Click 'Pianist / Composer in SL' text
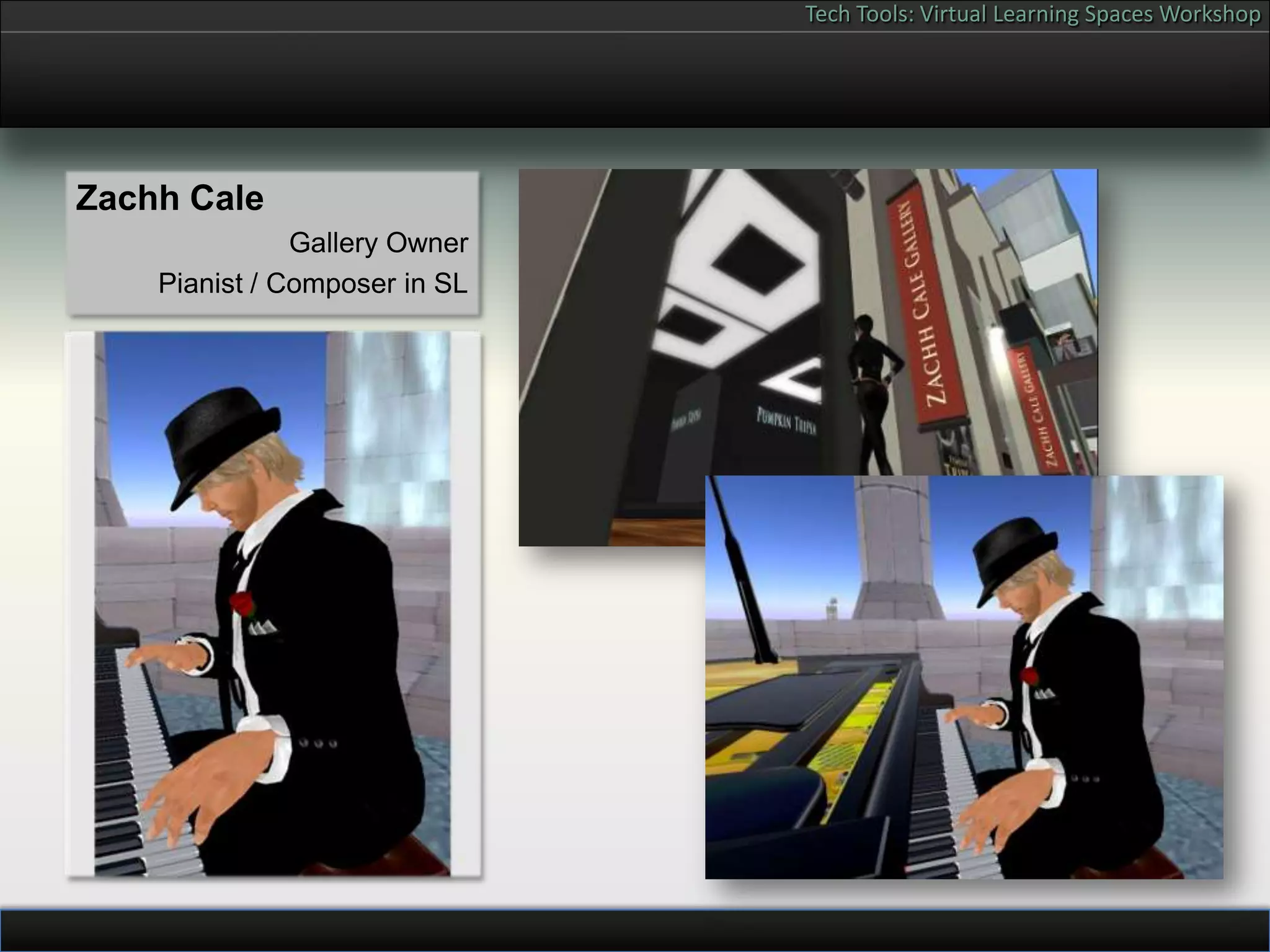The image size is (1270, 952). tap(313, 283)
